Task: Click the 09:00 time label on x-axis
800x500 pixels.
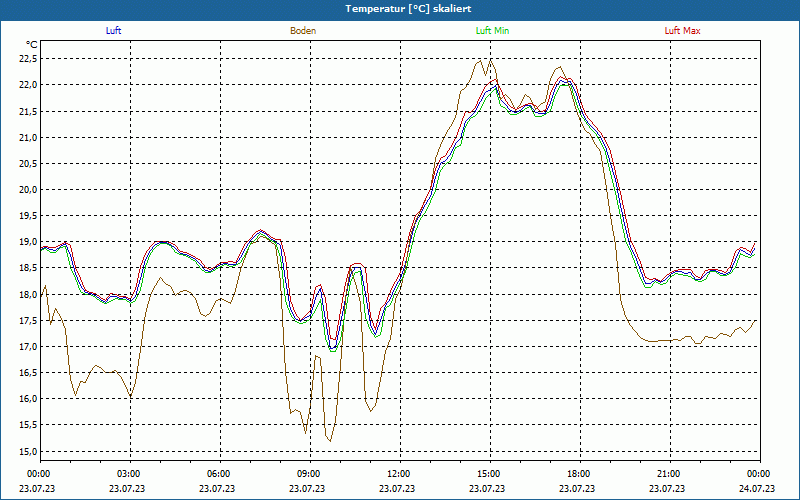Action: click(x=308, y=474)
